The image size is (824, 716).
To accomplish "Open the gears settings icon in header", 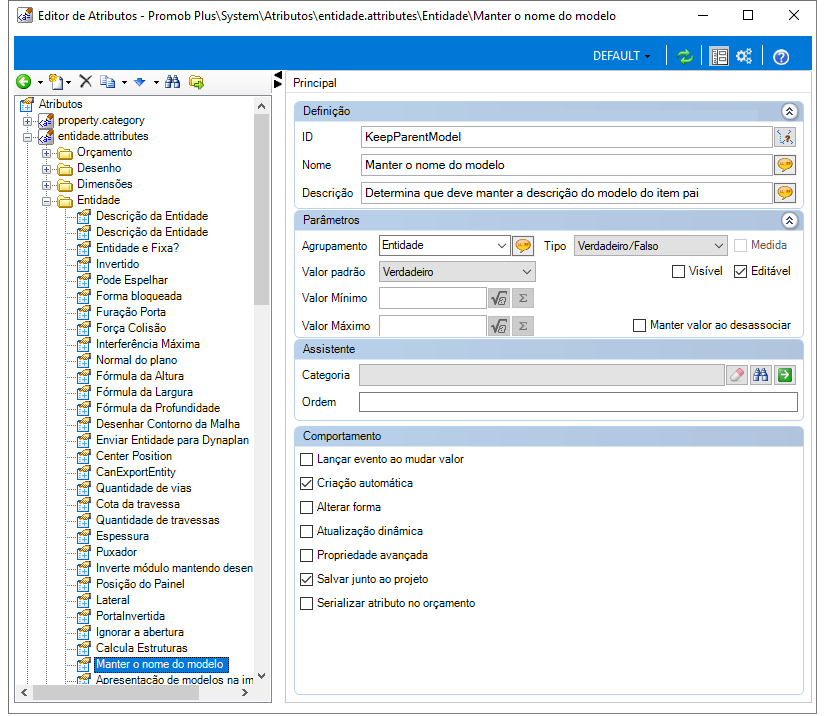I will (x=744, y=56).
